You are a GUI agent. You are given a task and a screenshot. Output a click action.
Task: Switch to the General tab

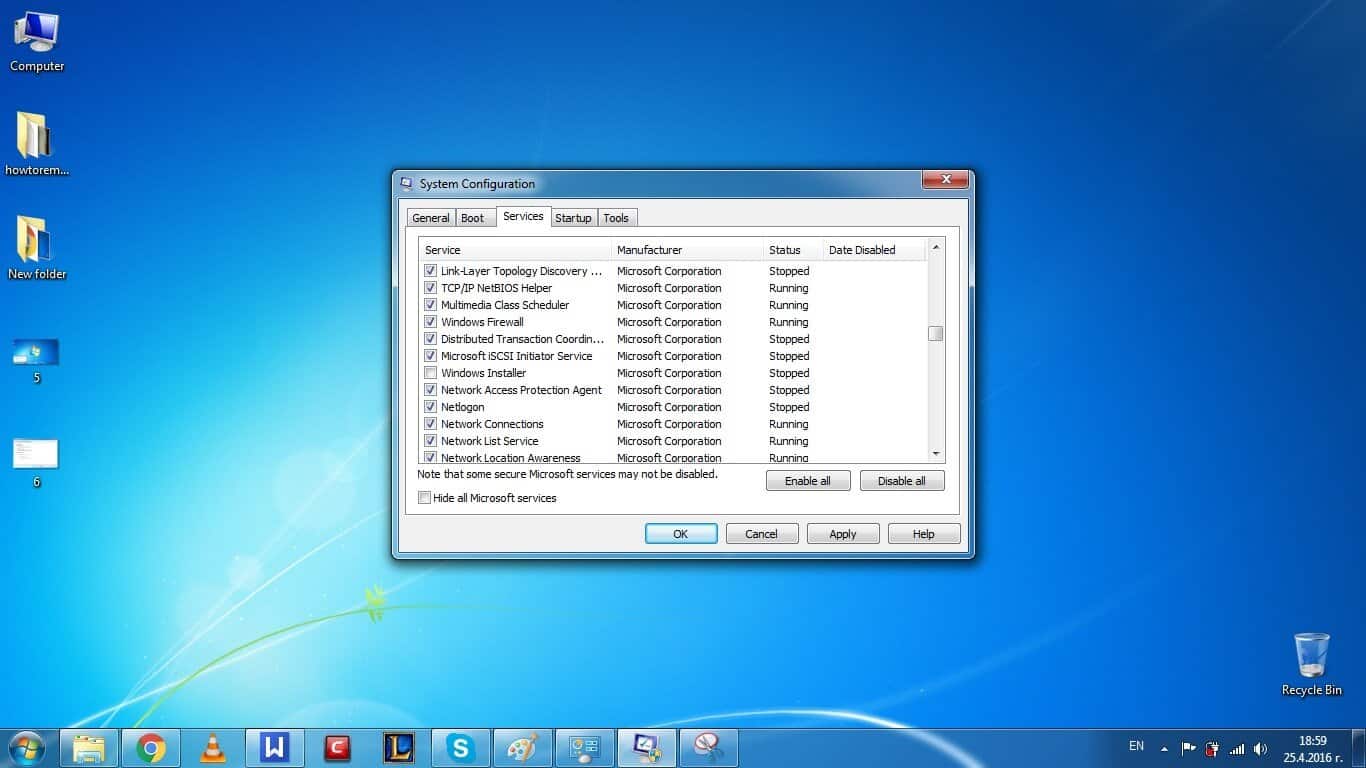coord(431,218)
